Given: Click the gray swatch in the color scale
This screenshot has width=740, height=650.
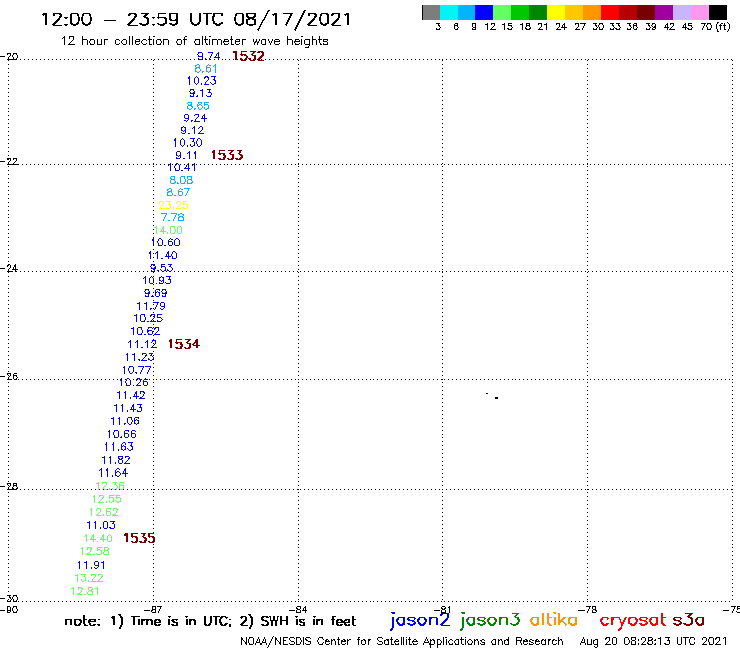Looking at the screenshot, I should click(431, 12).
